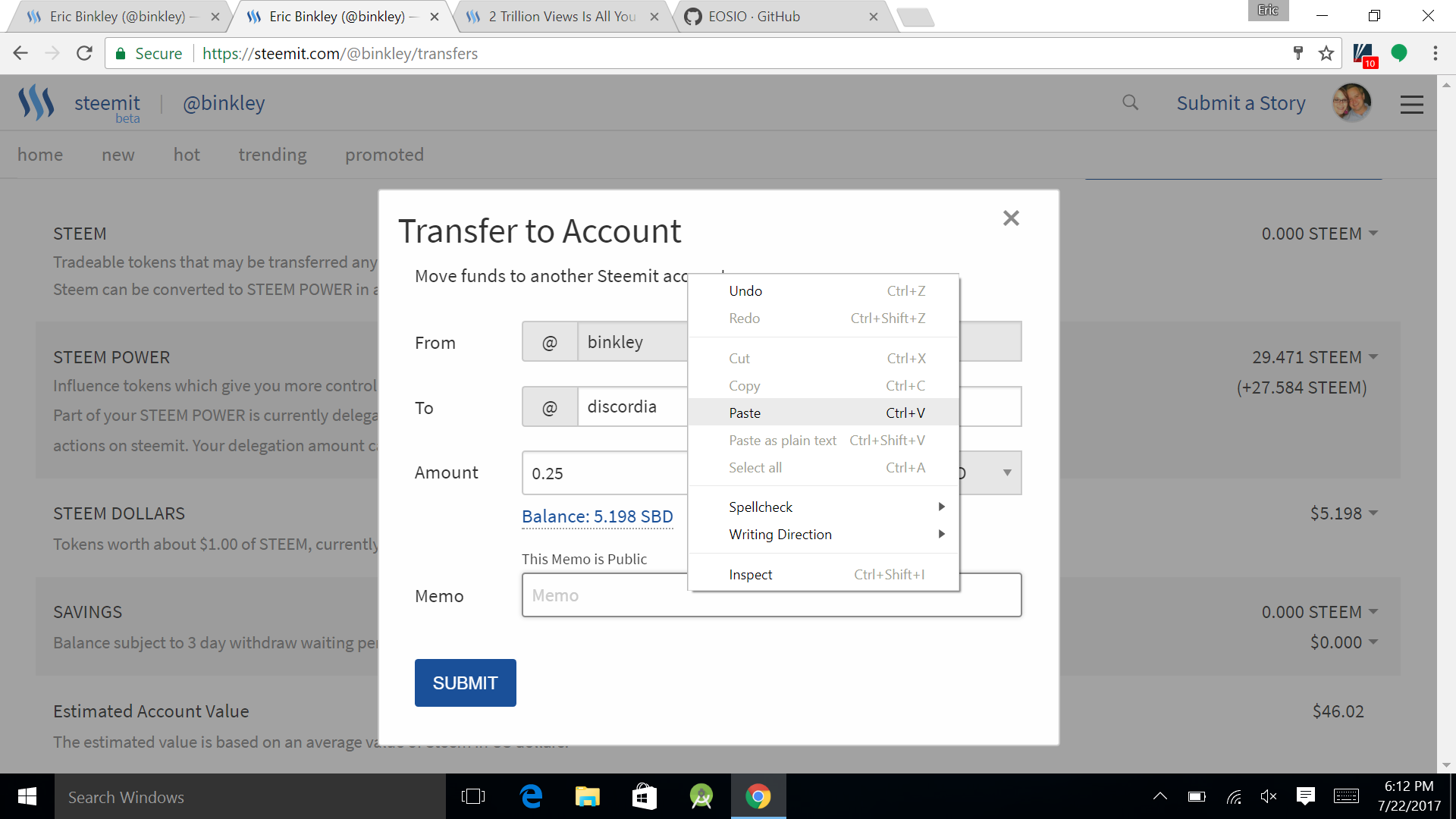1456x819 pixels.
Task: Open Microsoft Edge from taskbar
Action: click(531, 796)
